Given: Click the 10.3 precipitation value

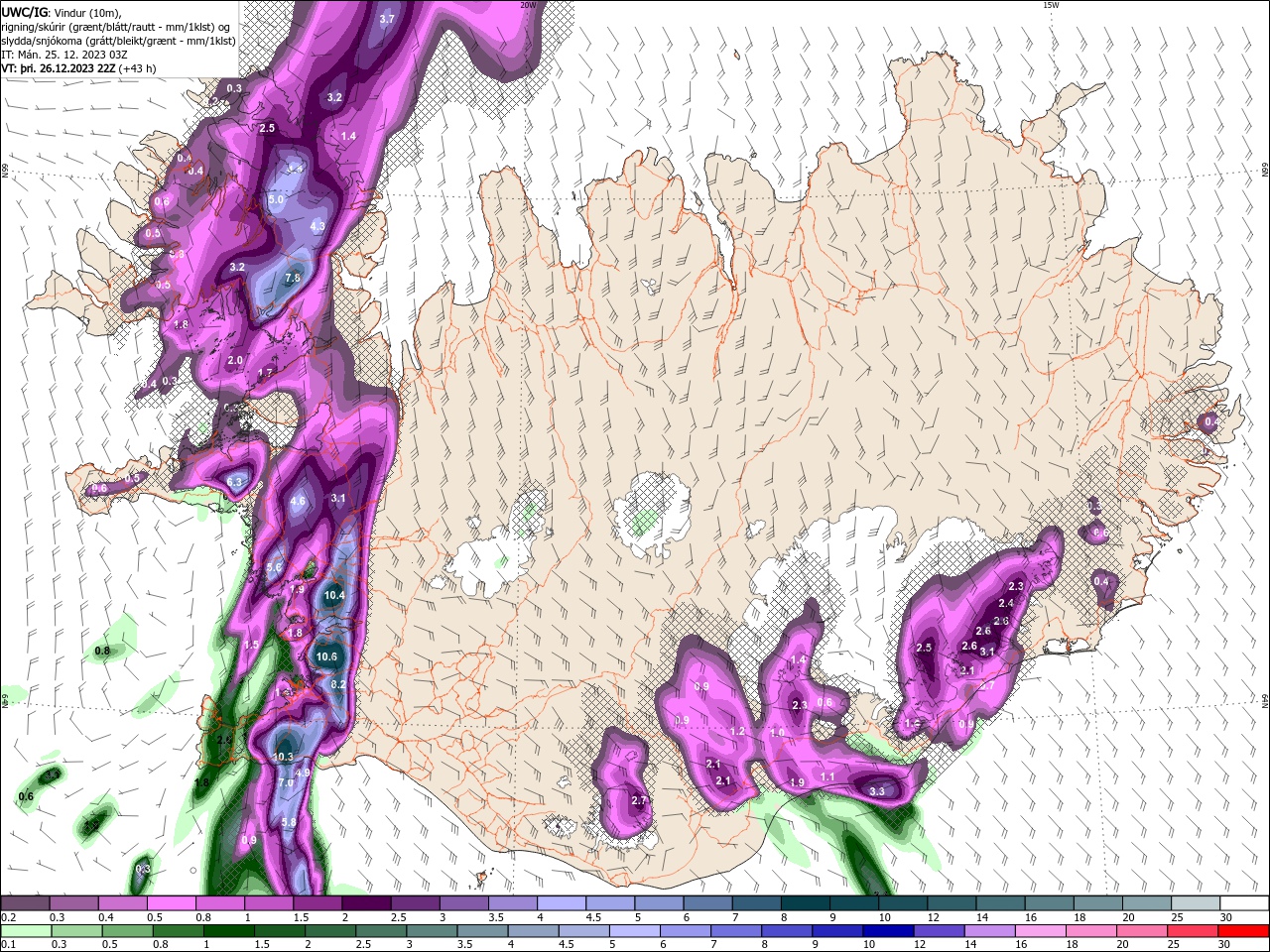Looking at the screenshot, I should click(283, 757).
